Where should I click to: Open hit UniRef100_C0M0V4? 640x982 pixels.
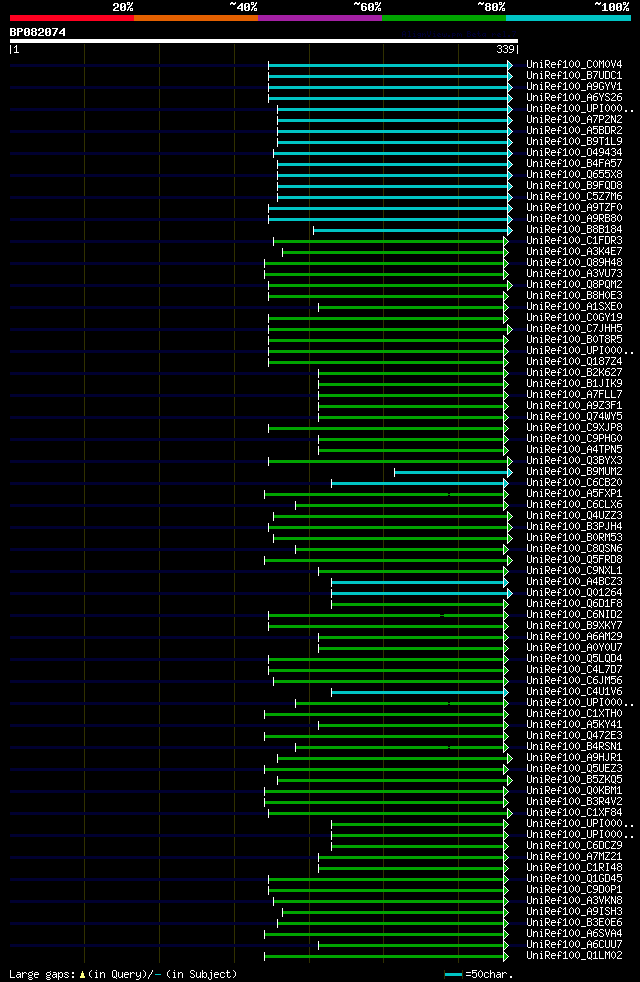coord(574,65)
